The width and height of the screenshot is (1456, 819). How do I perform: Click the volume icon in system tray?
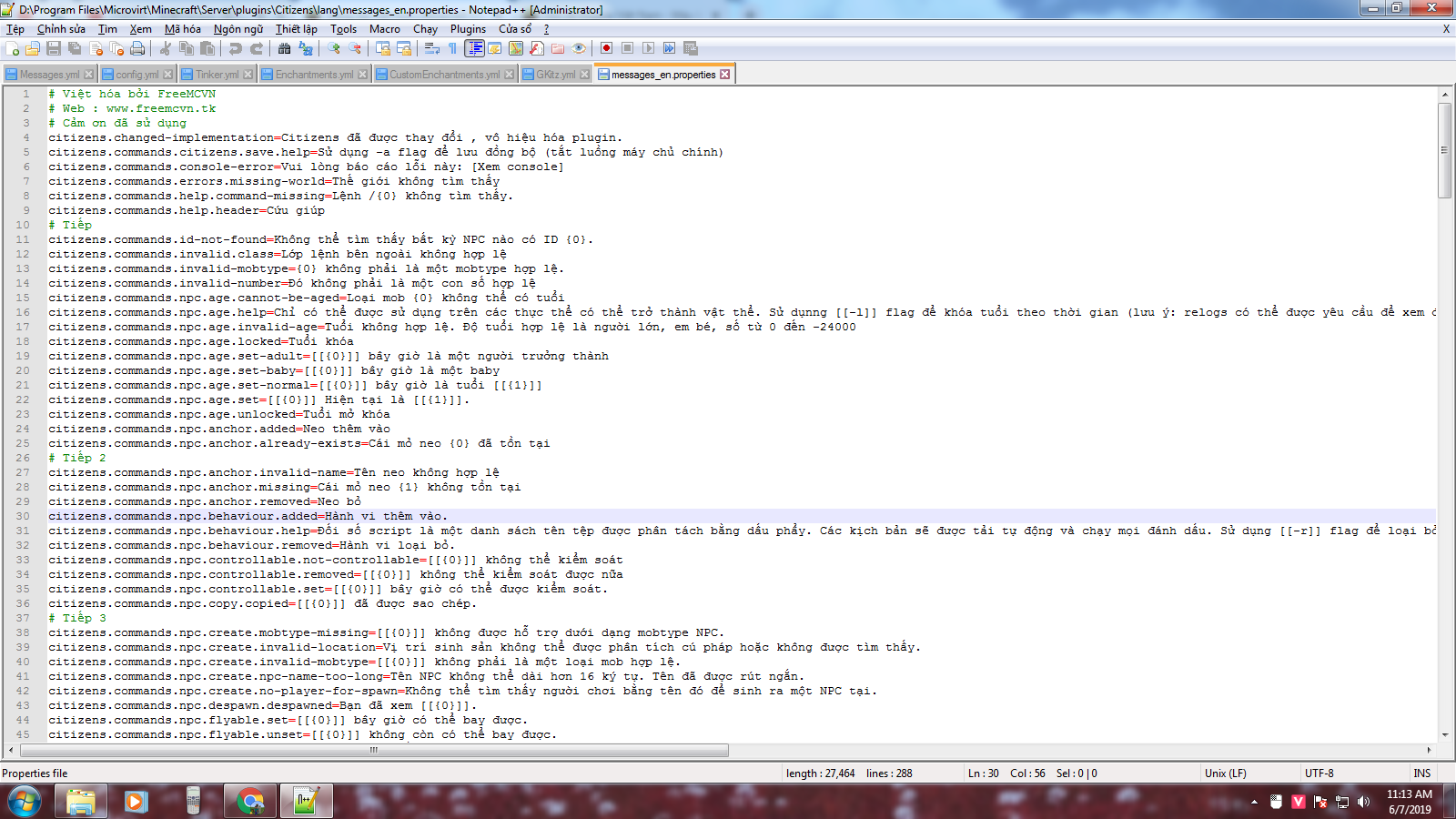(x=1363, y=802)
